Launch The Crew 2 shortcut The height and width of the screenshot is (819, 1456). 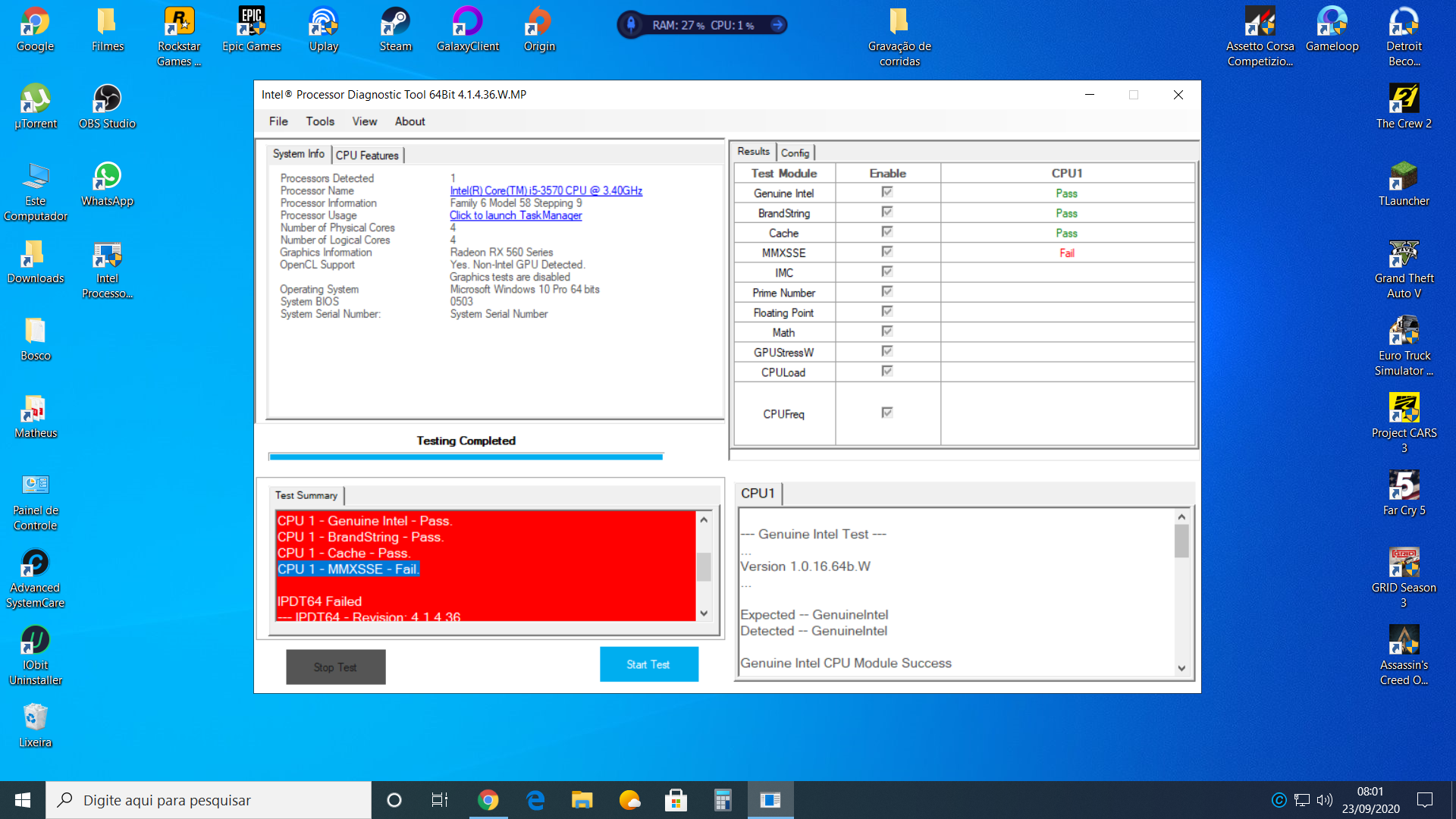(1404, 108)
